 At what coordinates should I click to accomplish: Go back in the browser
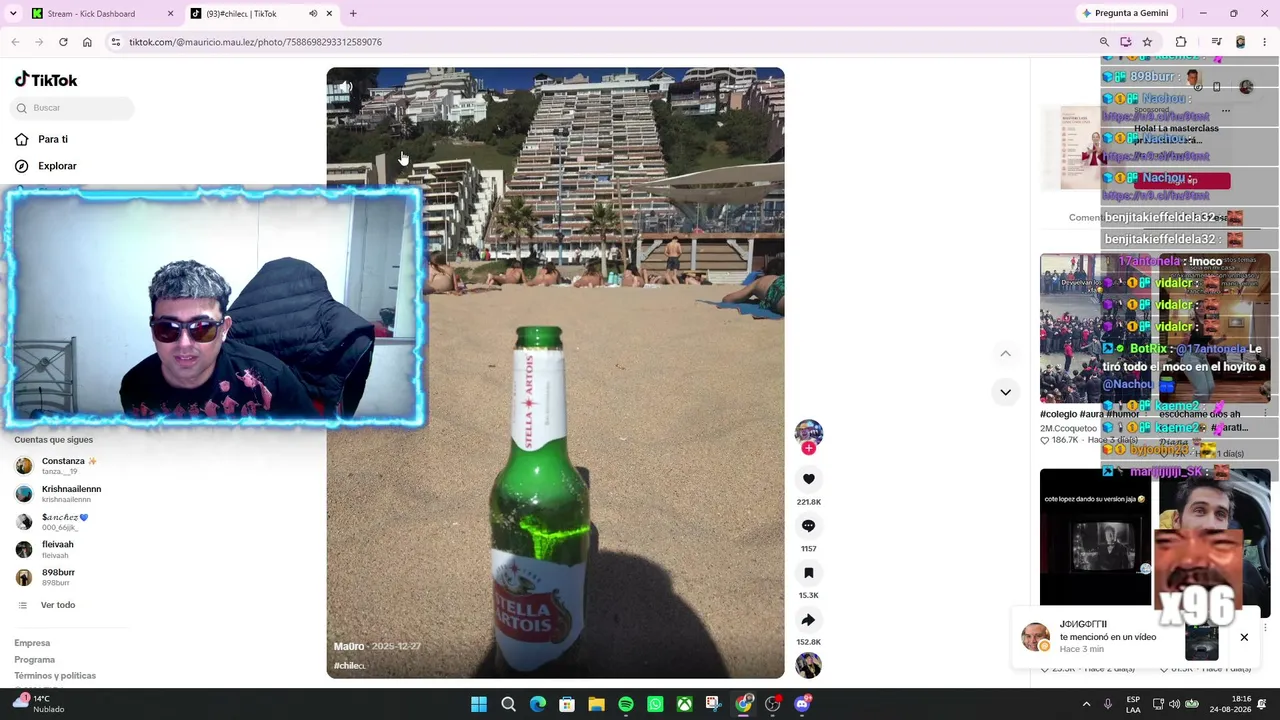[15, 42]
